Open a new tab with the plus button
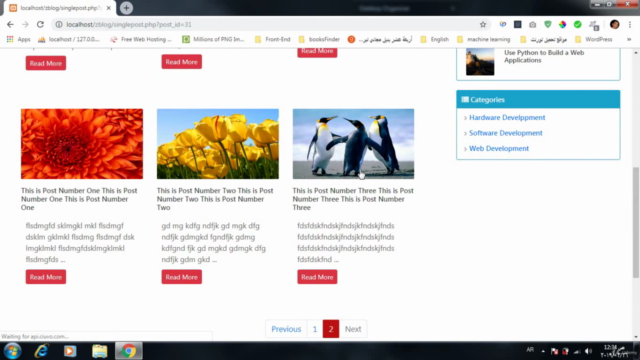640x360 pixels. pyautogui.click(x=126, y=8)
